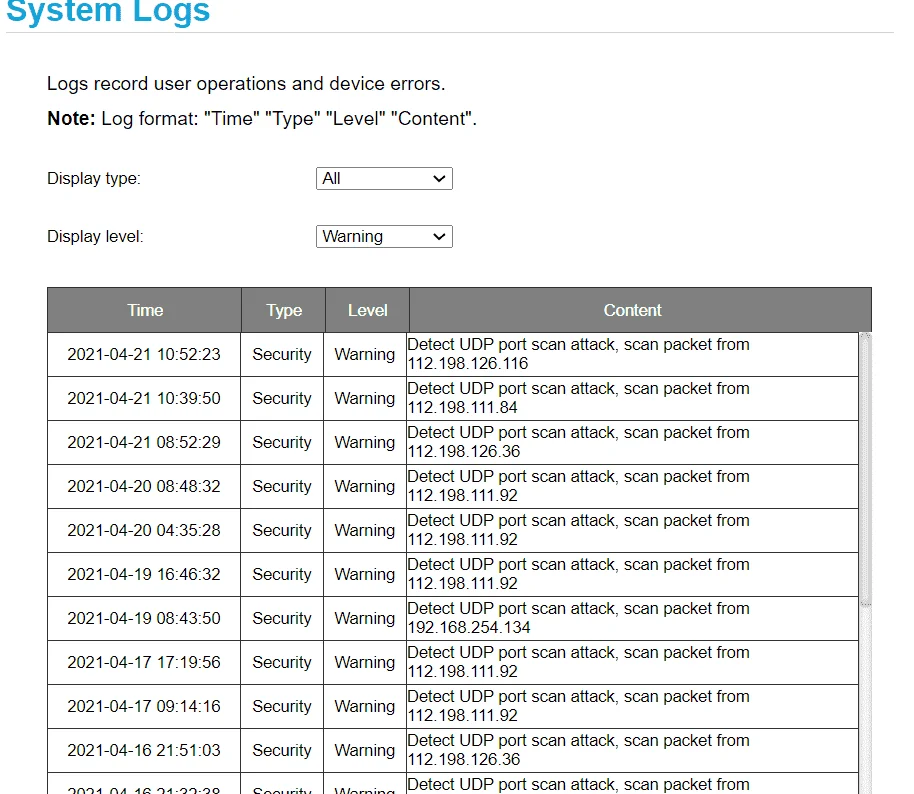
Task: Click the Display level label
Action: [x=95, y=237]
